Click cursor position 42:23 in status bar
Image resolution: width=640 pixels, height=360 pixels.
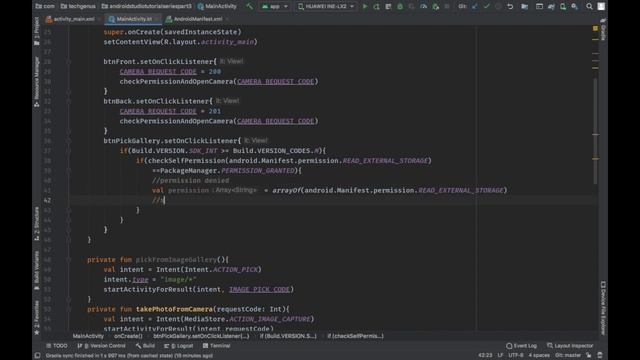tap(485, 356)
